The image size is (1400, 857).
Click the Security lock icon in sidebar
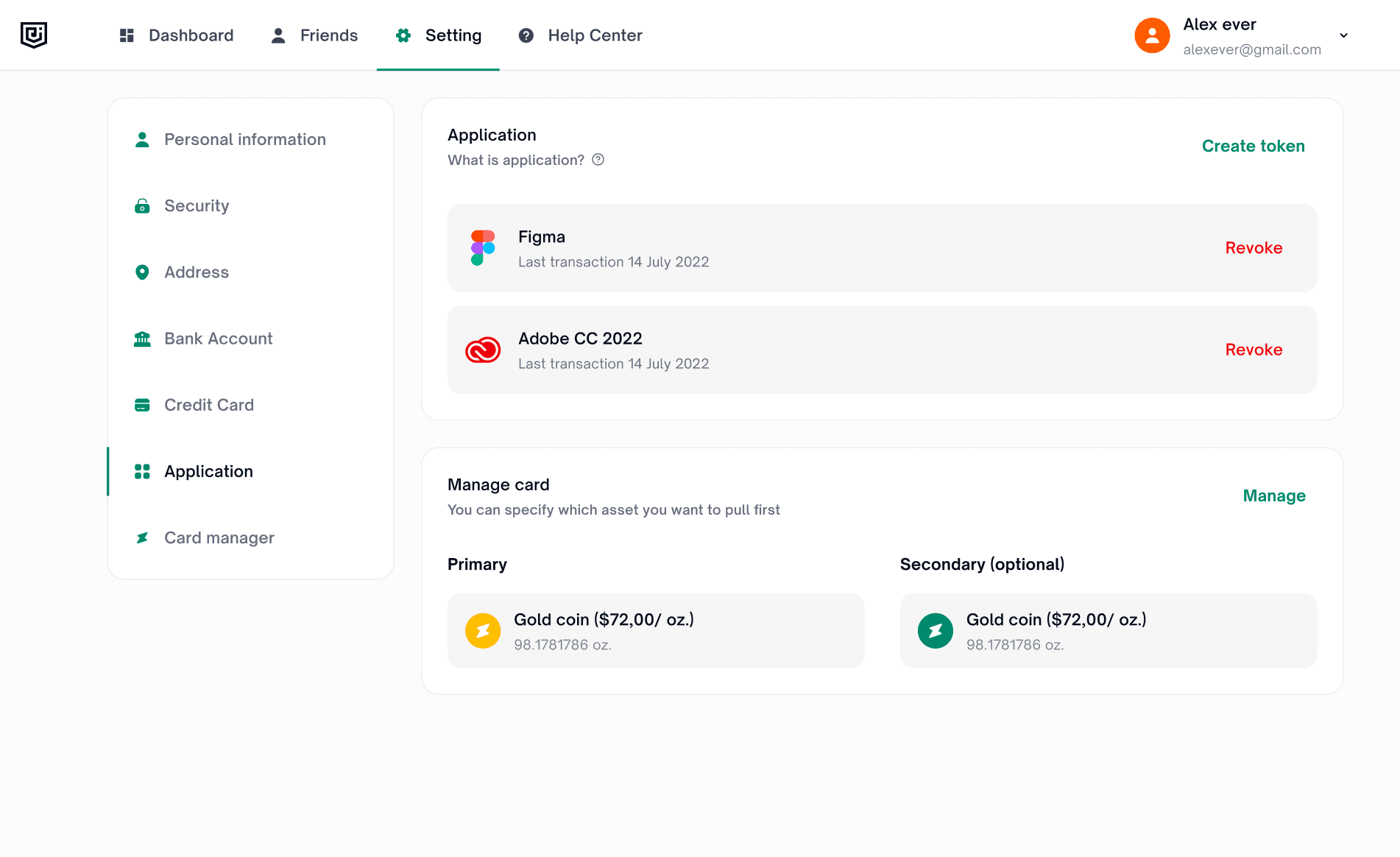click(x=142, y=206)
